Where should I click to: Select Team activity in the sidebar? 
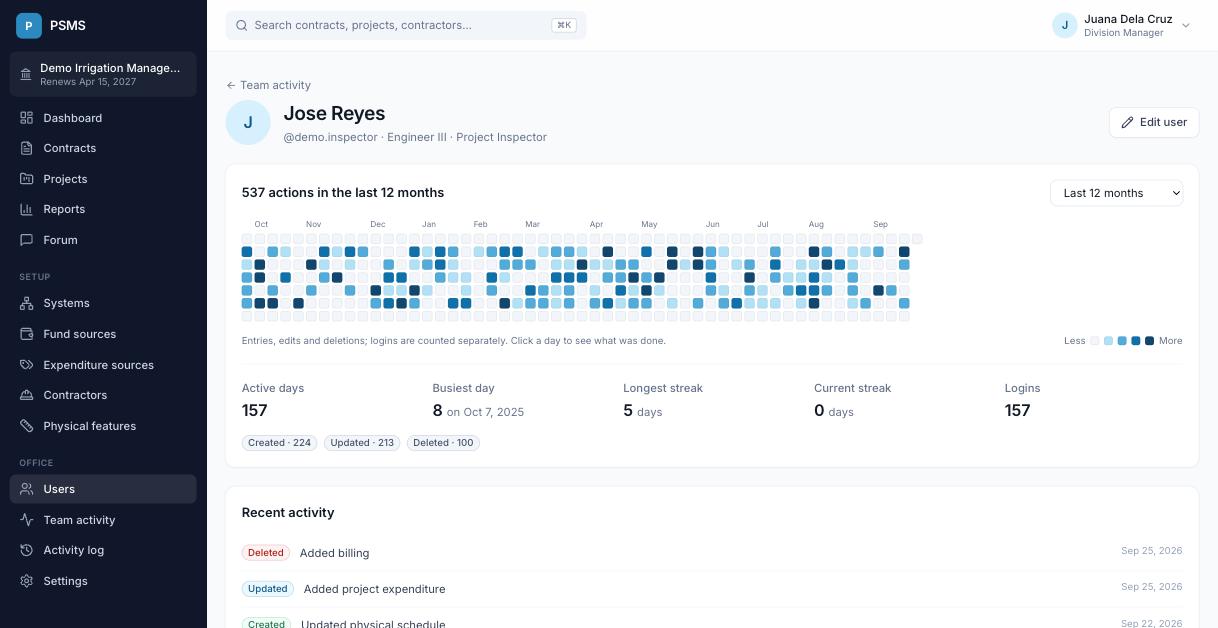(103, 520)
